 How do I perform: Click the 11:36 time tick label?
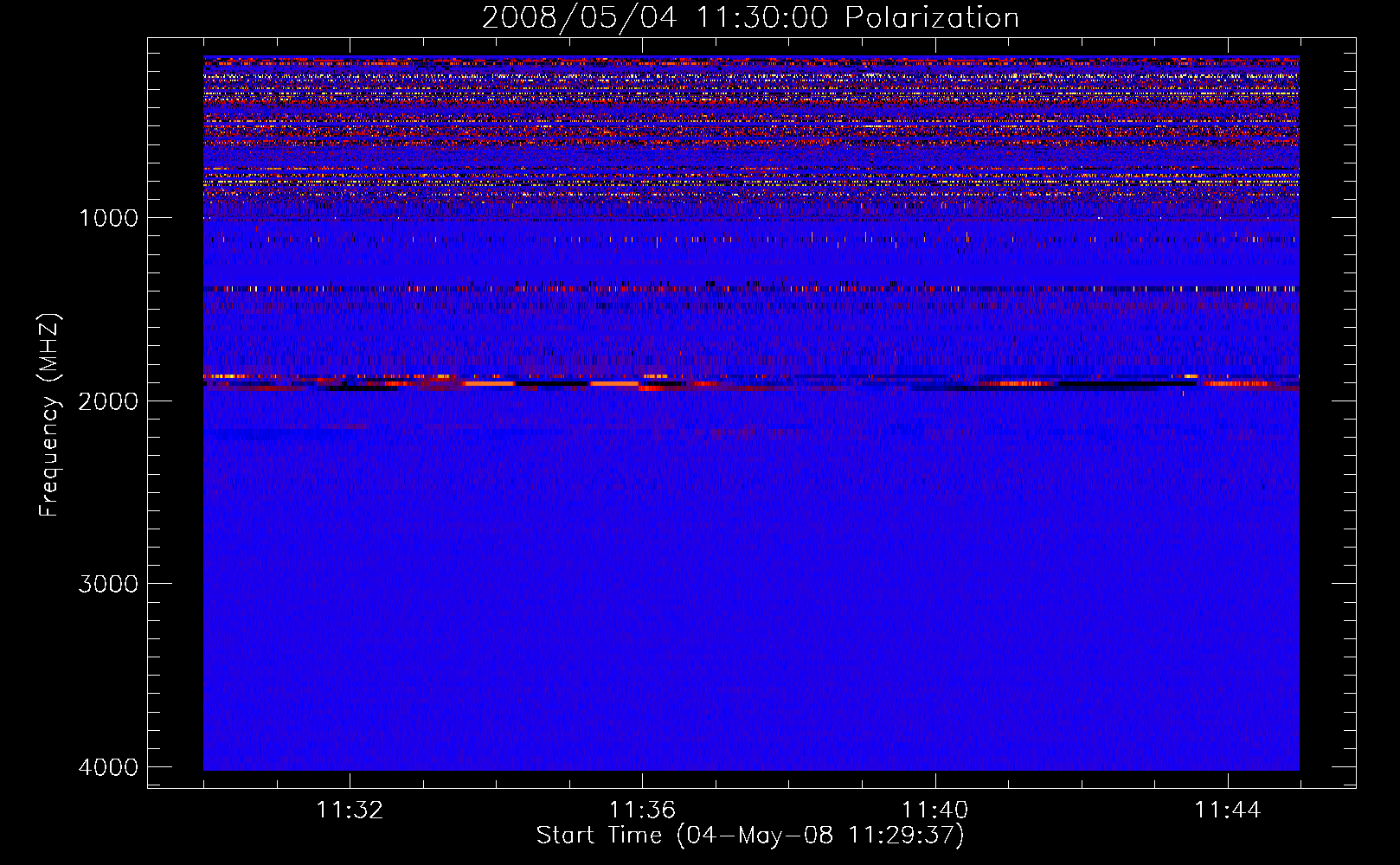(642, 811)
